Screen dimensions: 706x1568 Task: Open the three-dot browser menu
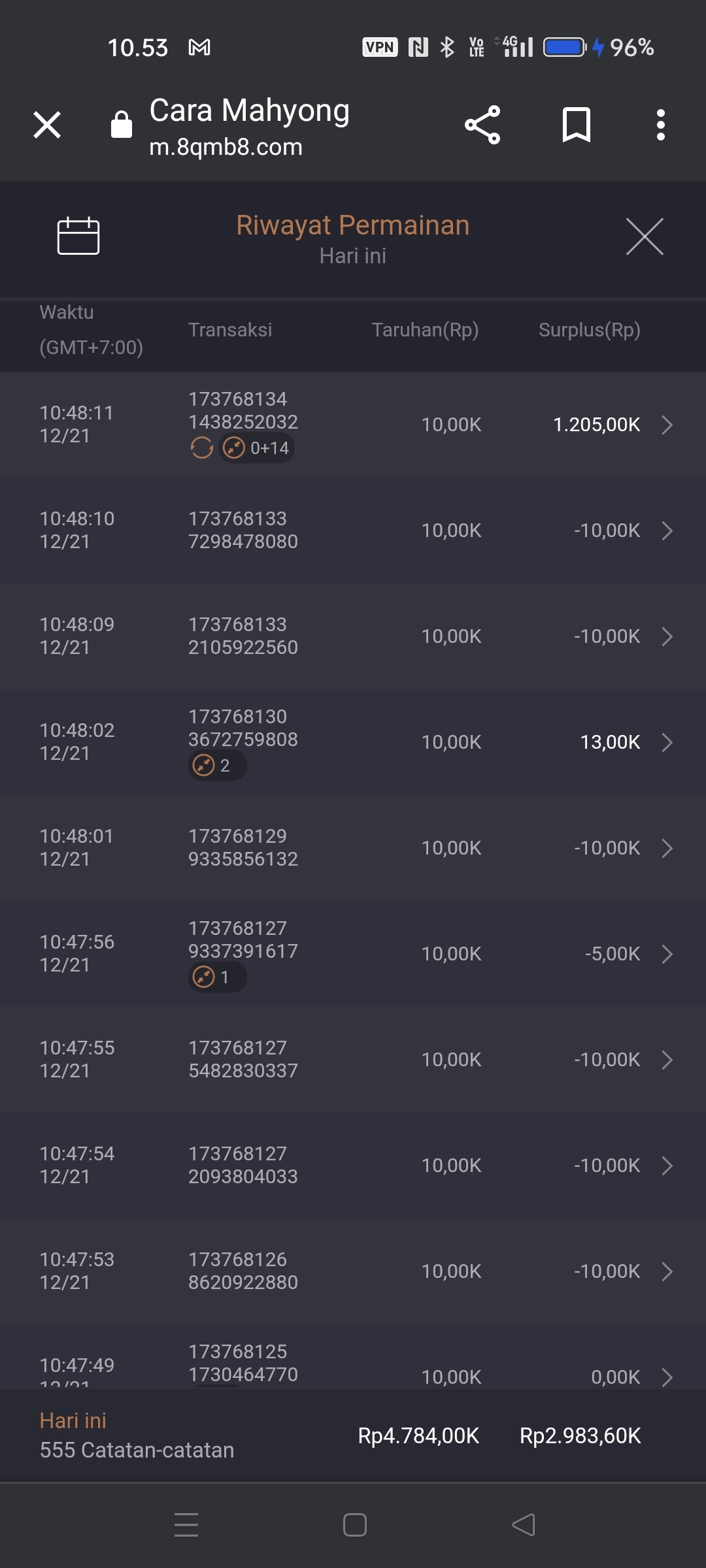pyautogui.click(x=661, y=125)
